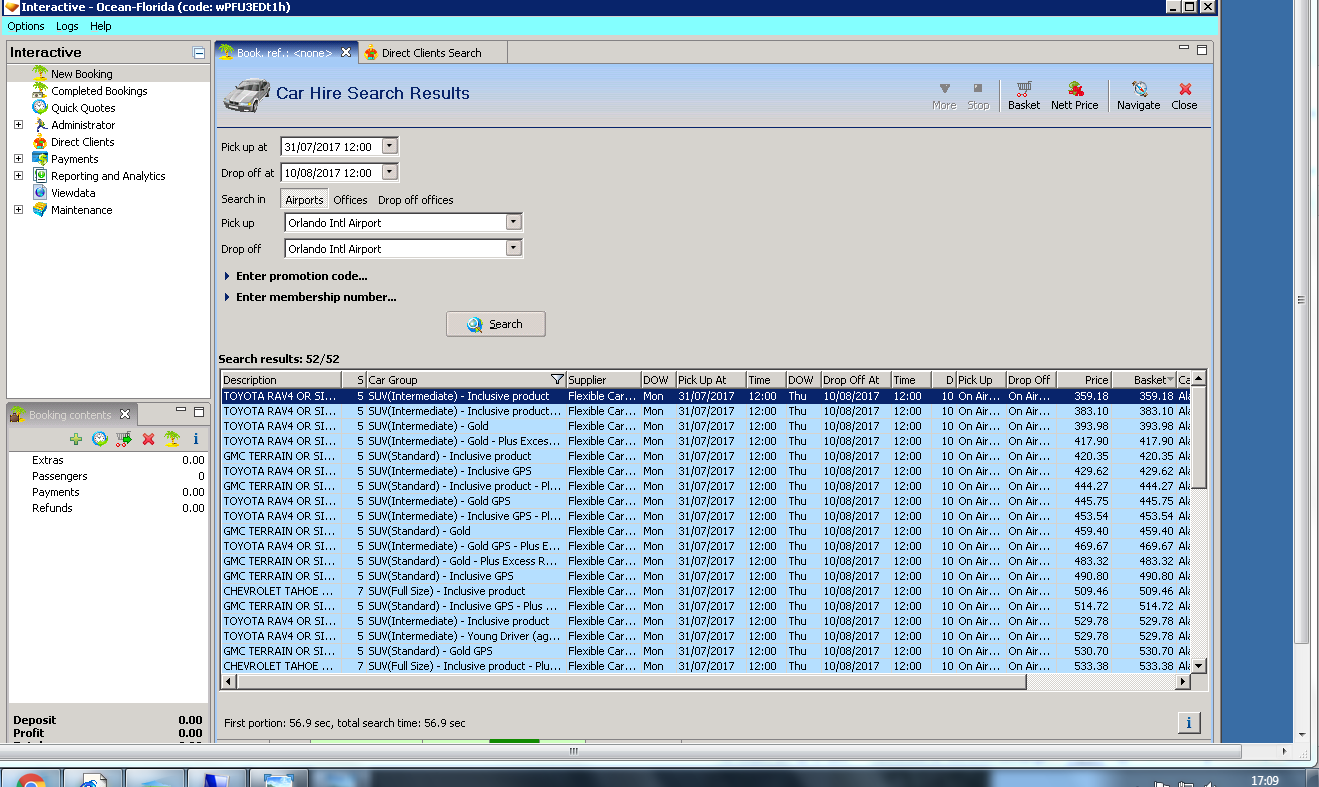Open the Logs menu

[67, 26]
